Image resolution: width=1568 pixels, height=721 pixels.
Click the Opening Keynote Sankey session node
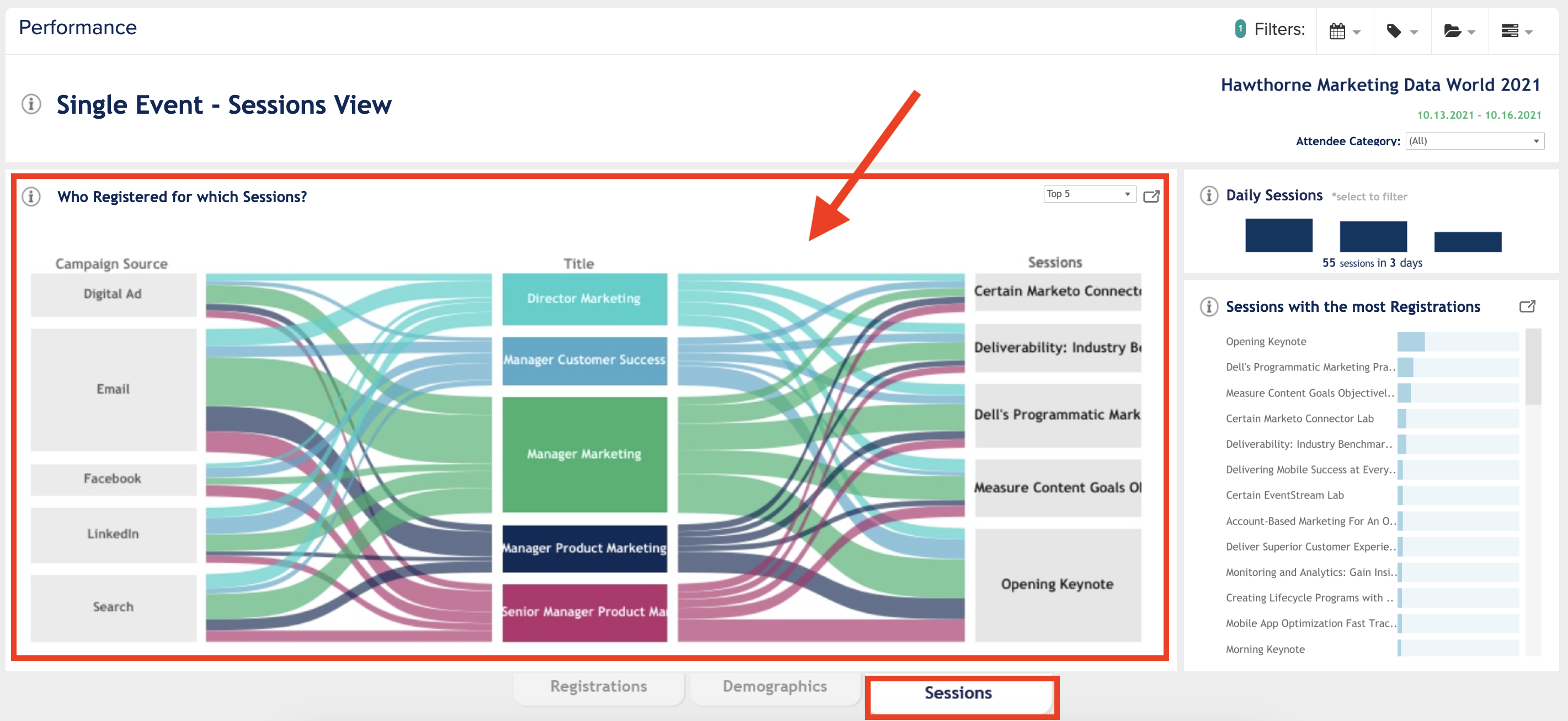pos(1058,585)
